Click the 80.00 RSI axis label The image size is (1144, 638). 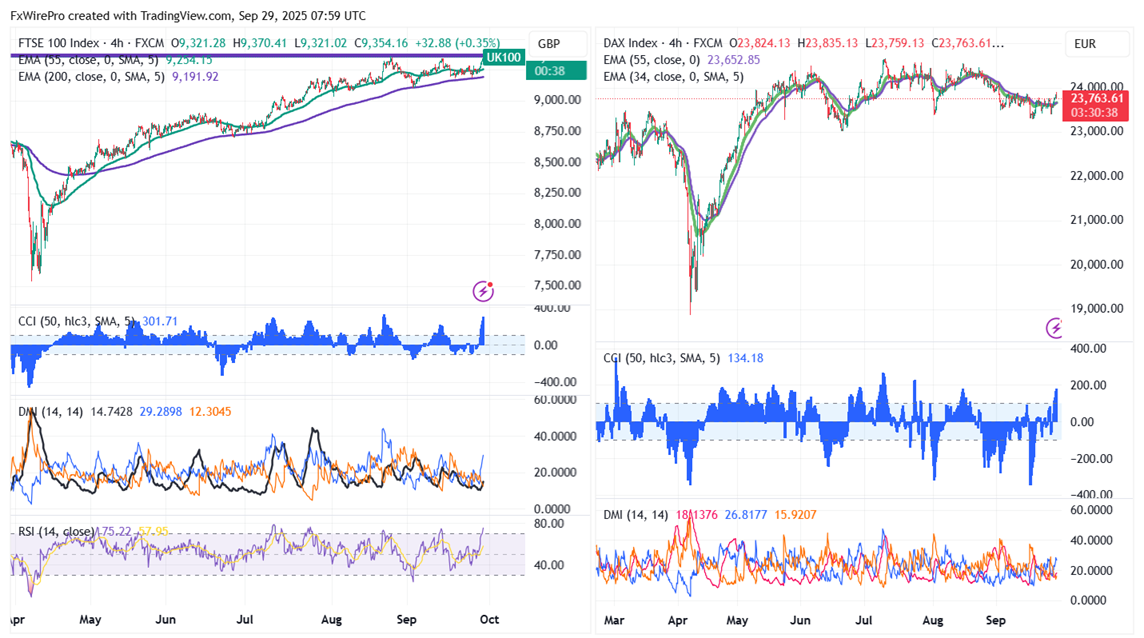(549, 523)
